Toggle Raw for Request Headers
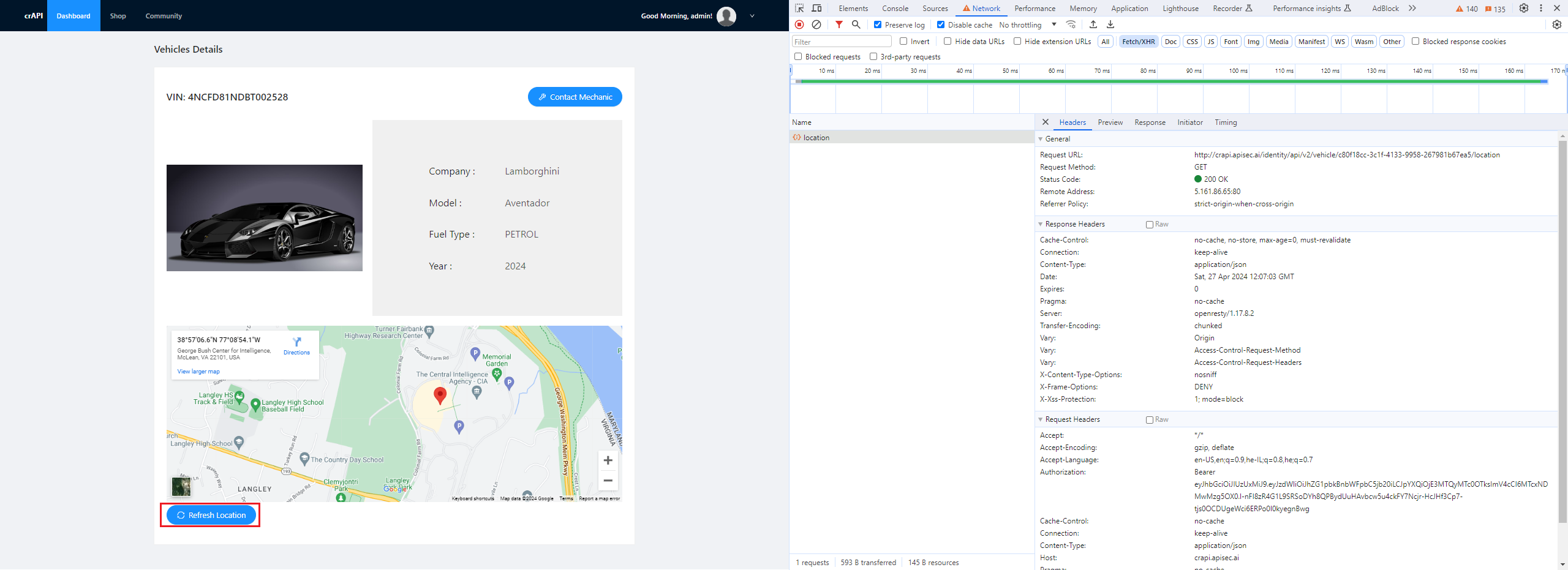The image size is (1568, 570). (1150, 420)
